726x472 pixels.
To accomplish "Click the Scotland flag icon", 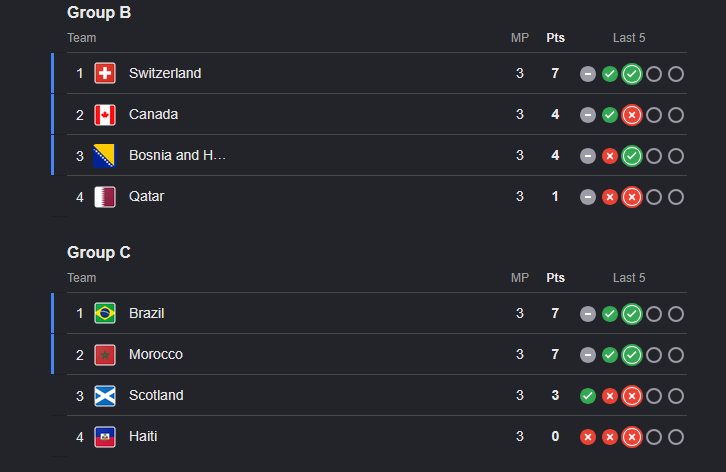I will pyautogui.click(x=105, y=396).
